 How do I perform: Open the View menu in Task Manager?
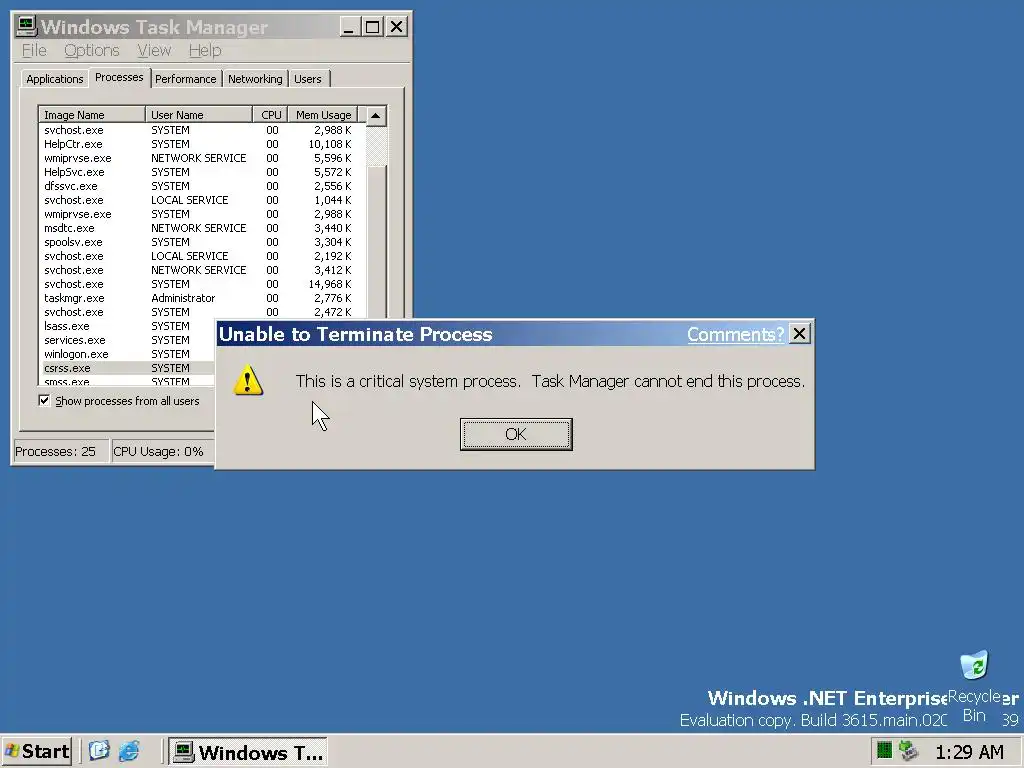click(x=154, y=50)
